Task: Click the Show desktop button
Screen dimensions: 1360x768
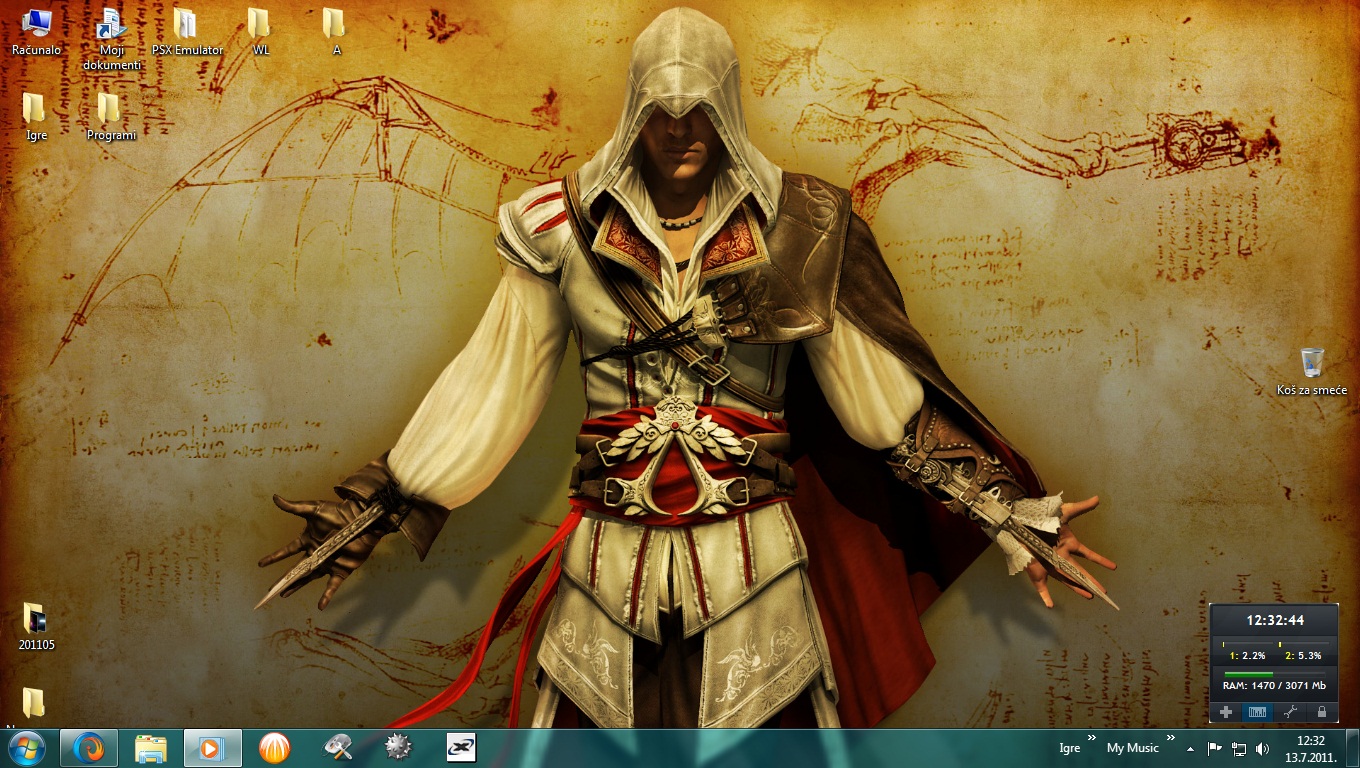Action: click(x=1353, y=748)
